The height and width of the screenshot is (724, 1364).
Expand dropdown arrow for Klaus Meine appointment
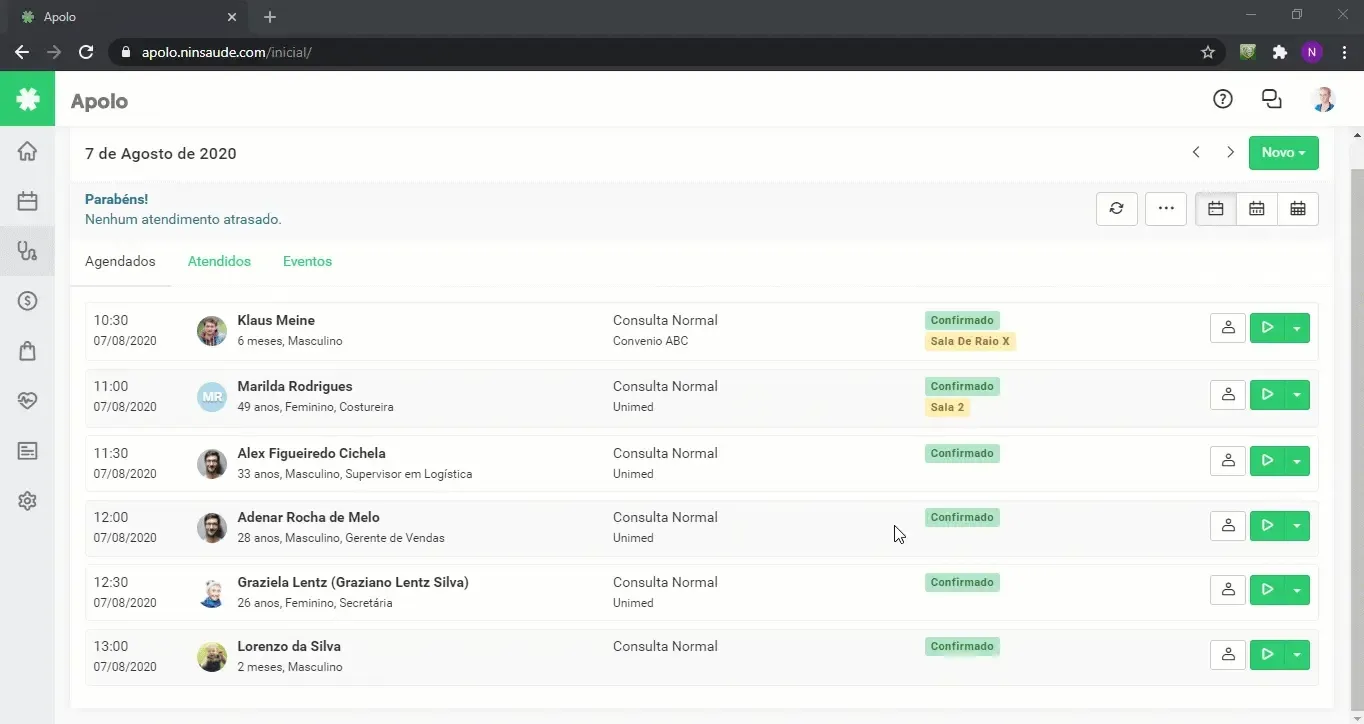(x=1297, y=328)
